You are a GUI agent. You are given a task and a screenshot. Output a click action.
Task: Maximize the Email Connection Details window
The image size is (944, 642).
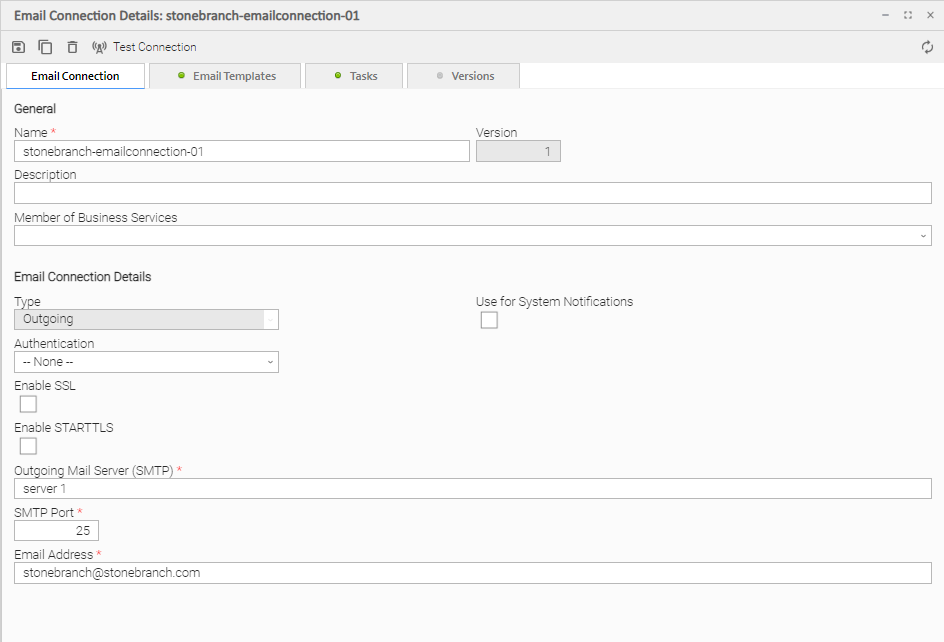pyautogui.click(x=908, y=15)
